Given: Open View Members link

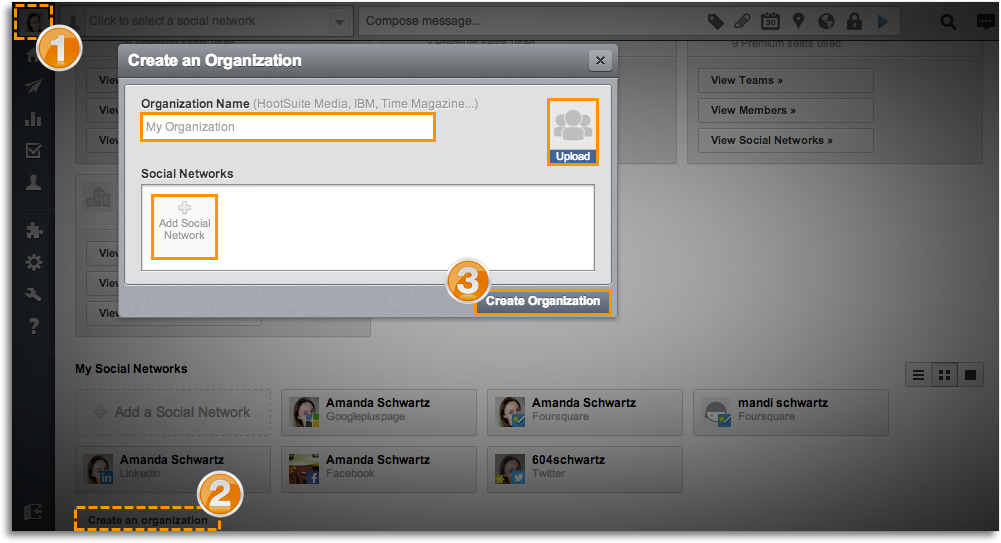Looking at the screenshot, I should (786, 110).
